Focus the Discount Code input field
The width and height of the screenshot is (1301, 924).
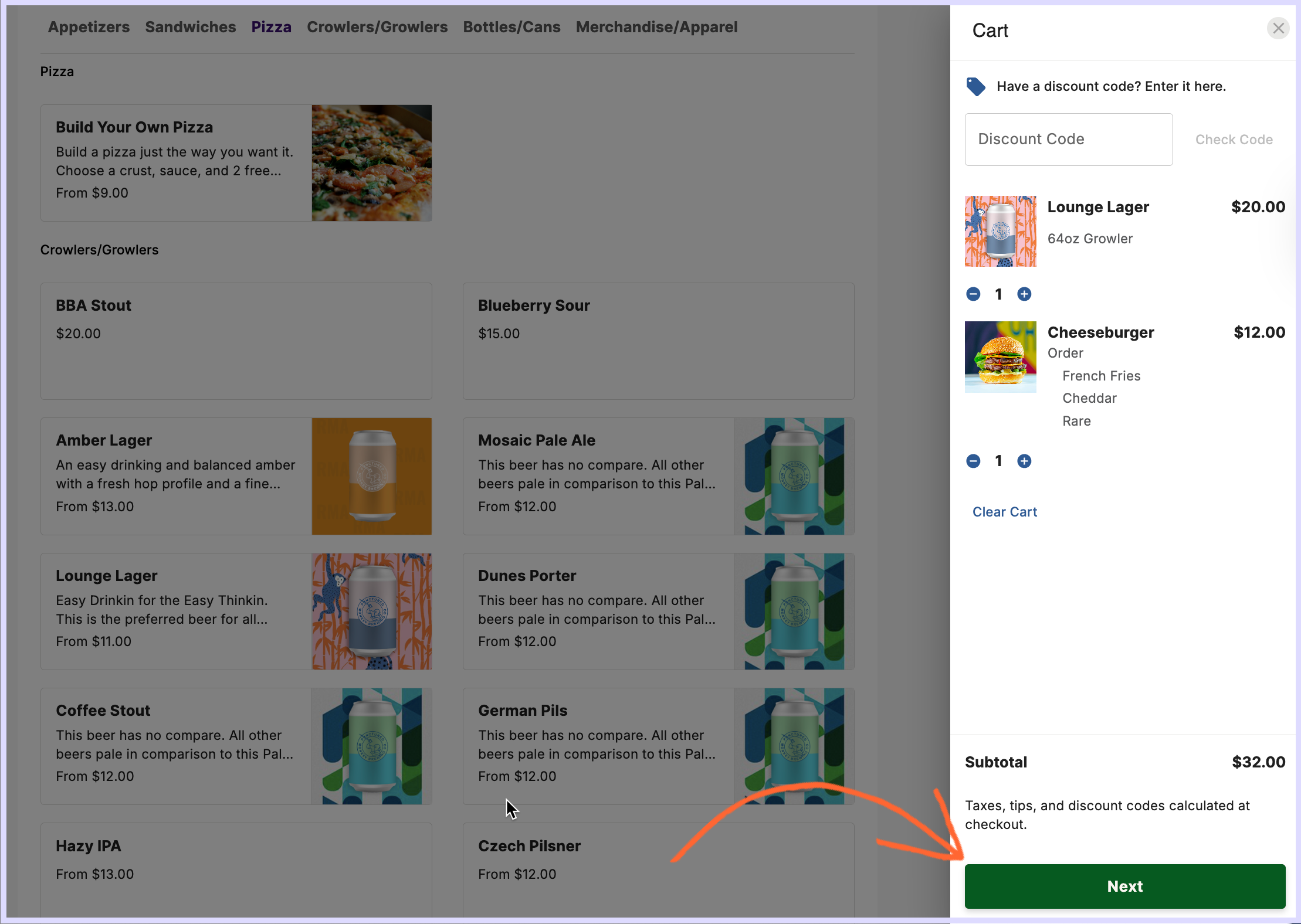1068,140
